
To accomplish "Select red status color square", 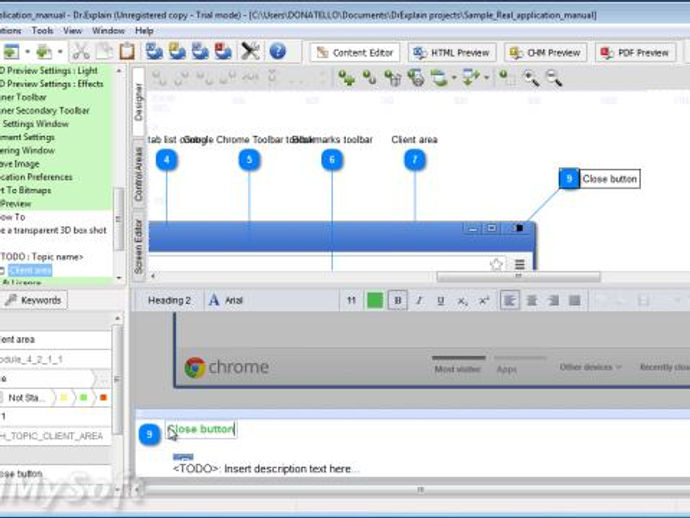I will [103, 398].
